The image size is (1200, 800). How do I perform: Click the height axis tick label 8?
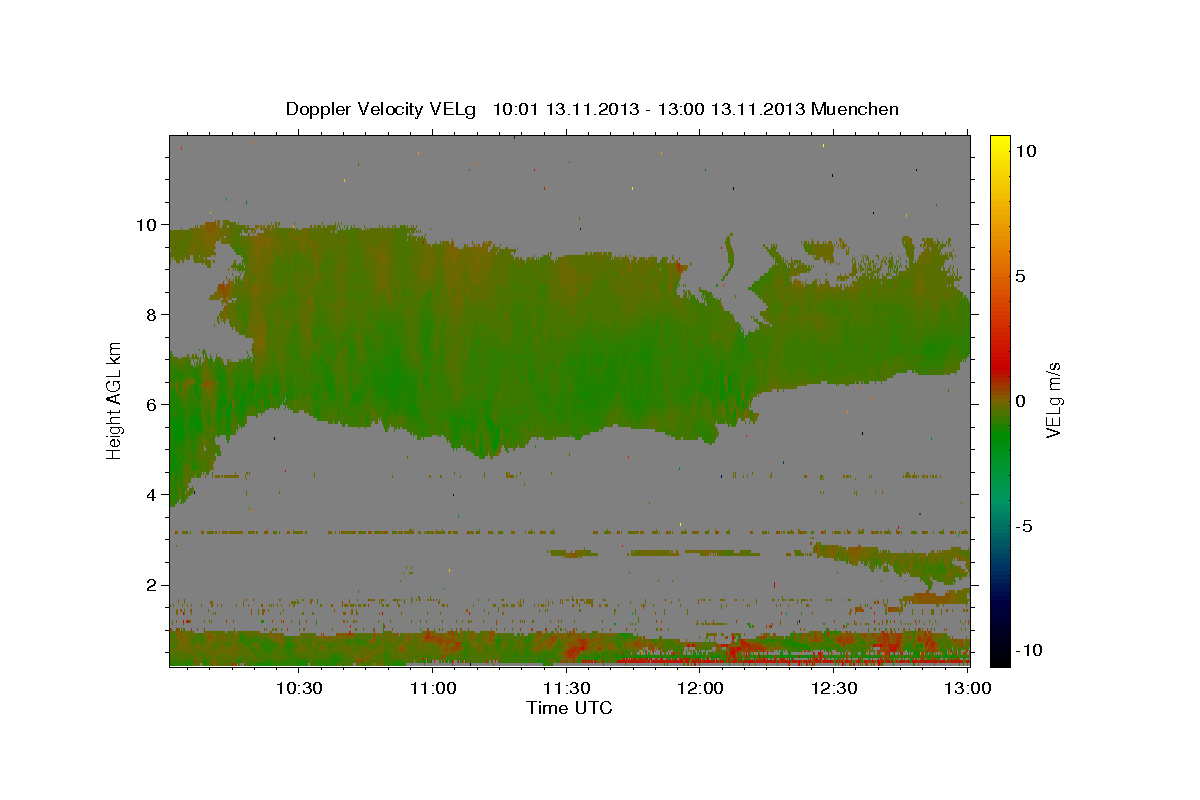coord(153,315)
